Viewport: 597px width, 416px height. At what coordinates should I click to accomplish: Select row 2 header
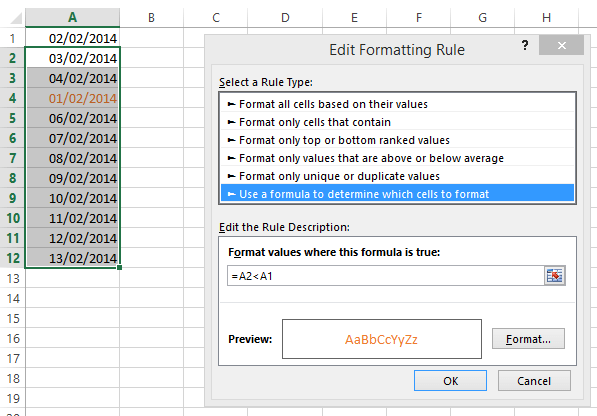(x=13, y=58)
